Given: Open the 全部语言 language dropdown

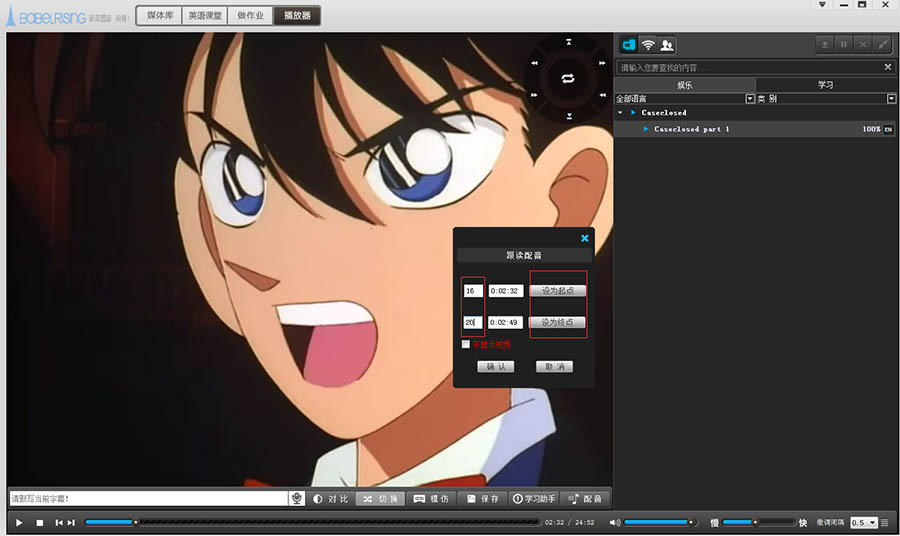Looking at the screenshot, I should pyautogui.click(x=749, y=99).
